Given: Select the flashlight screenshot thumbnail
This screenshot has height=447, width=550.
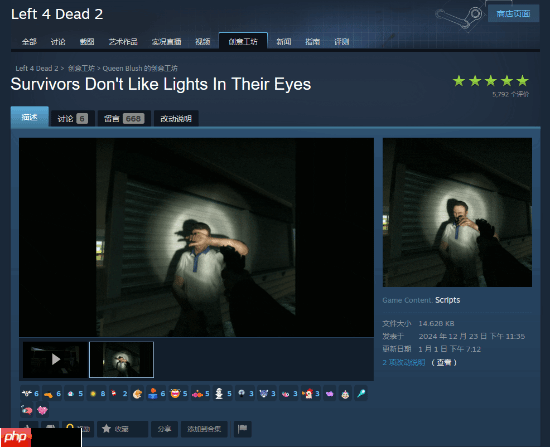Looking at the screenshot, I should (x=121, y=359).
